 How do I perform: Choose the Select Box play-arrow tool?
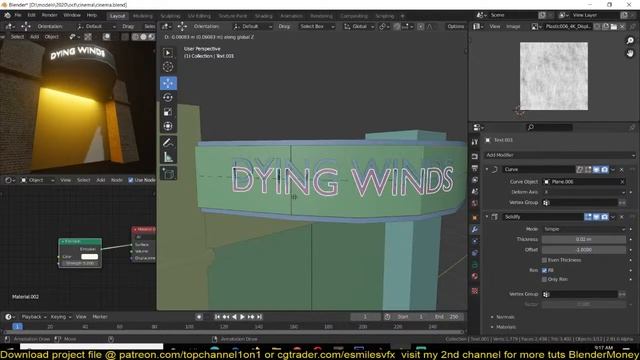(168, 53)
